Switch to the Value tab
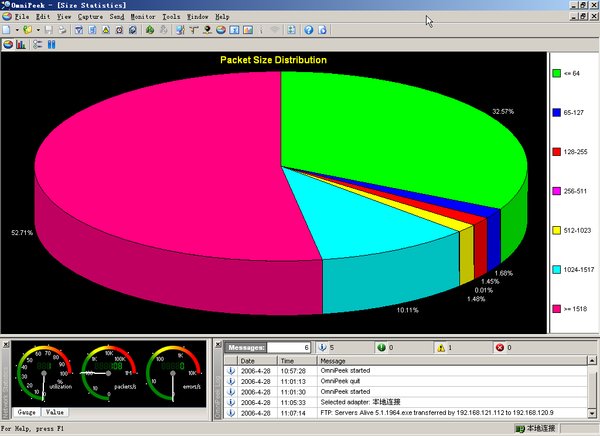This screenshot has height=436, width=600. (55, 412)
